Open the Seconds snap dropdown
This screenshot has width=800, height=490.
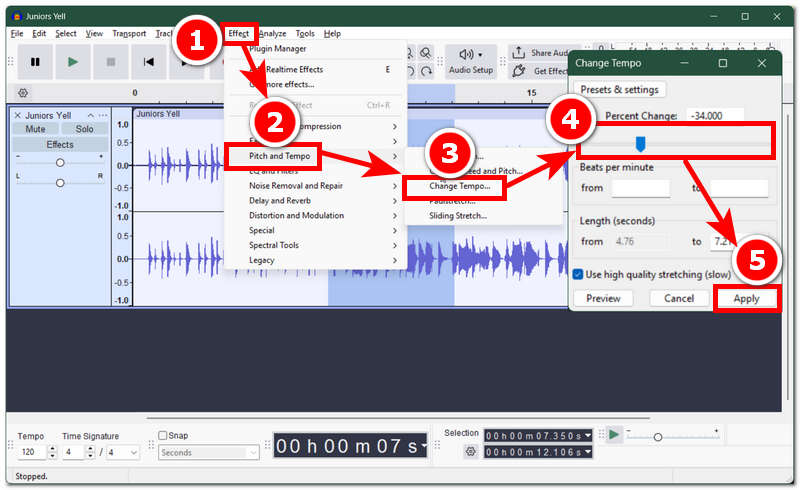tap(209, 452)
